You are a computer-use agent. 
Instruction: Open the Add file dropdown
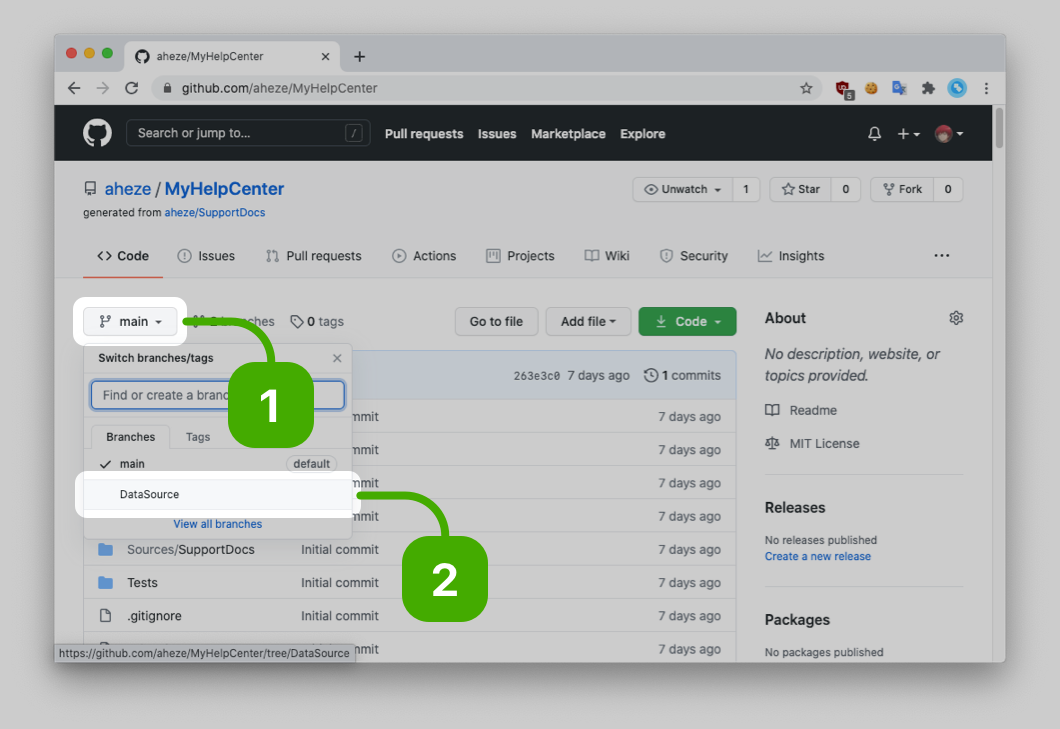point(587,321)
